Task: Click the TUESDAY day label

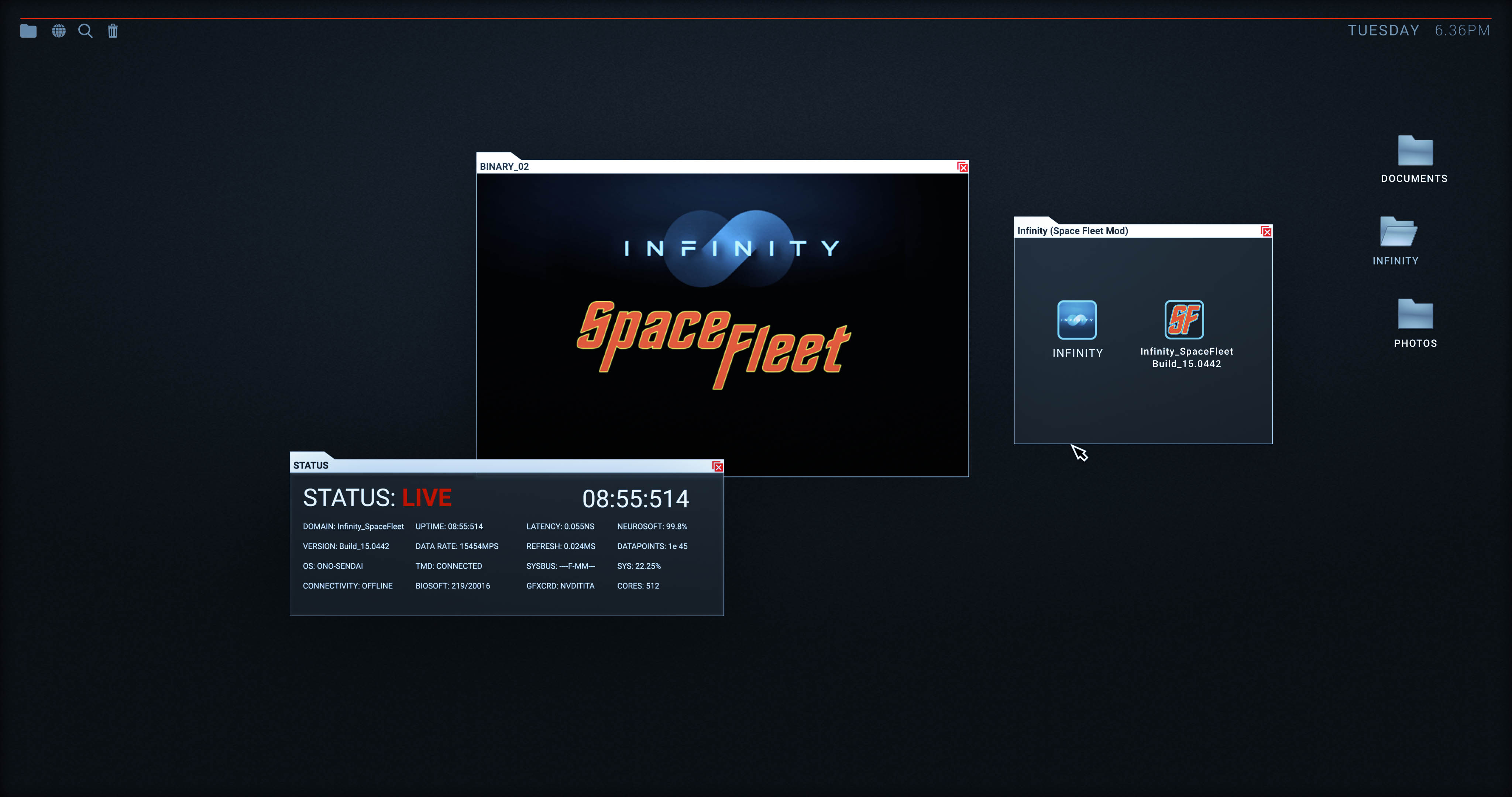Action: (x=1383, y=31)
